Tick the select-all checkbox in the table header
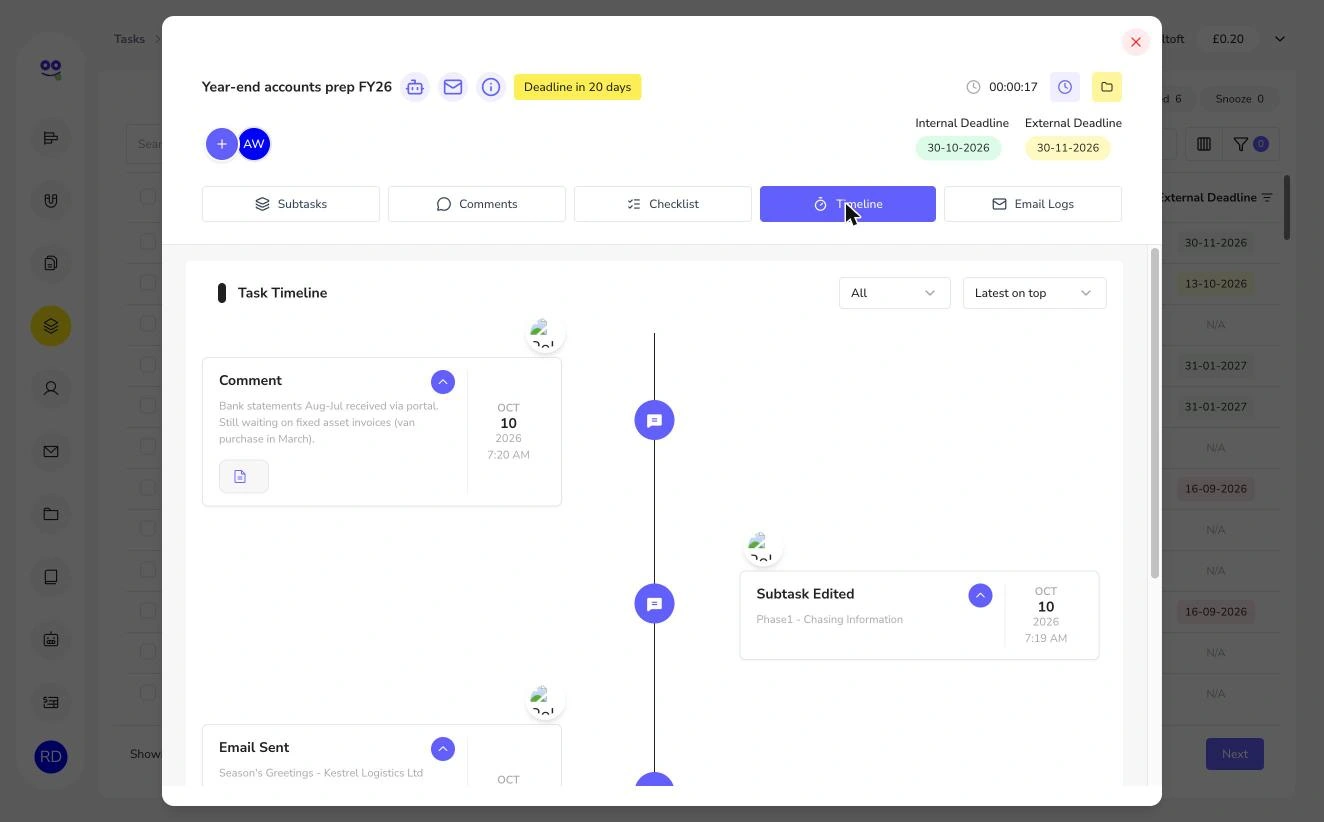The height and width of the screenshot is (822, 1324). (x=148, y=197)
